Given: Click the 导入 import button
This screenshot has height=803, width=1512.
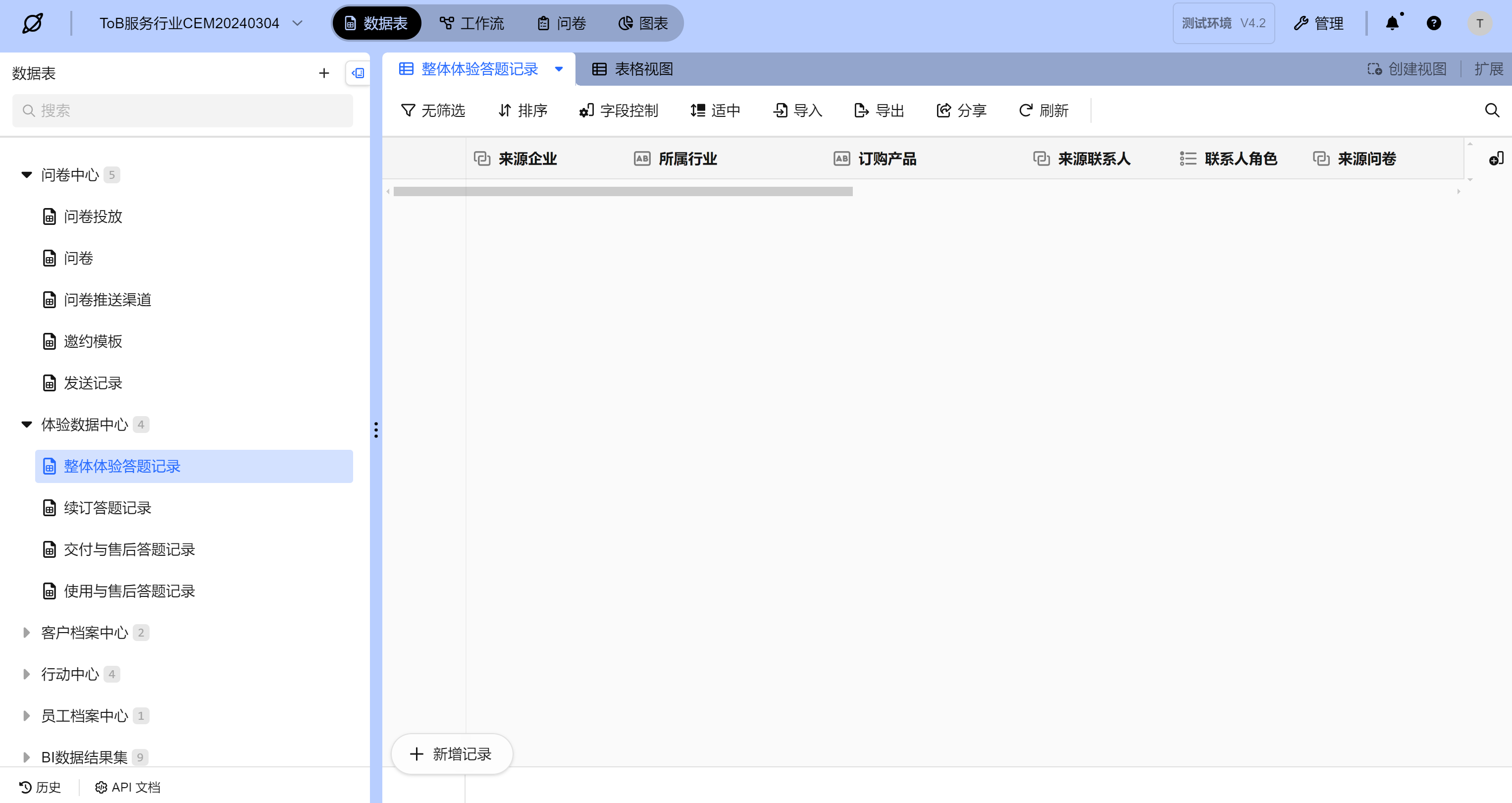Looking at the screenshot, I should tap(797, 110).
